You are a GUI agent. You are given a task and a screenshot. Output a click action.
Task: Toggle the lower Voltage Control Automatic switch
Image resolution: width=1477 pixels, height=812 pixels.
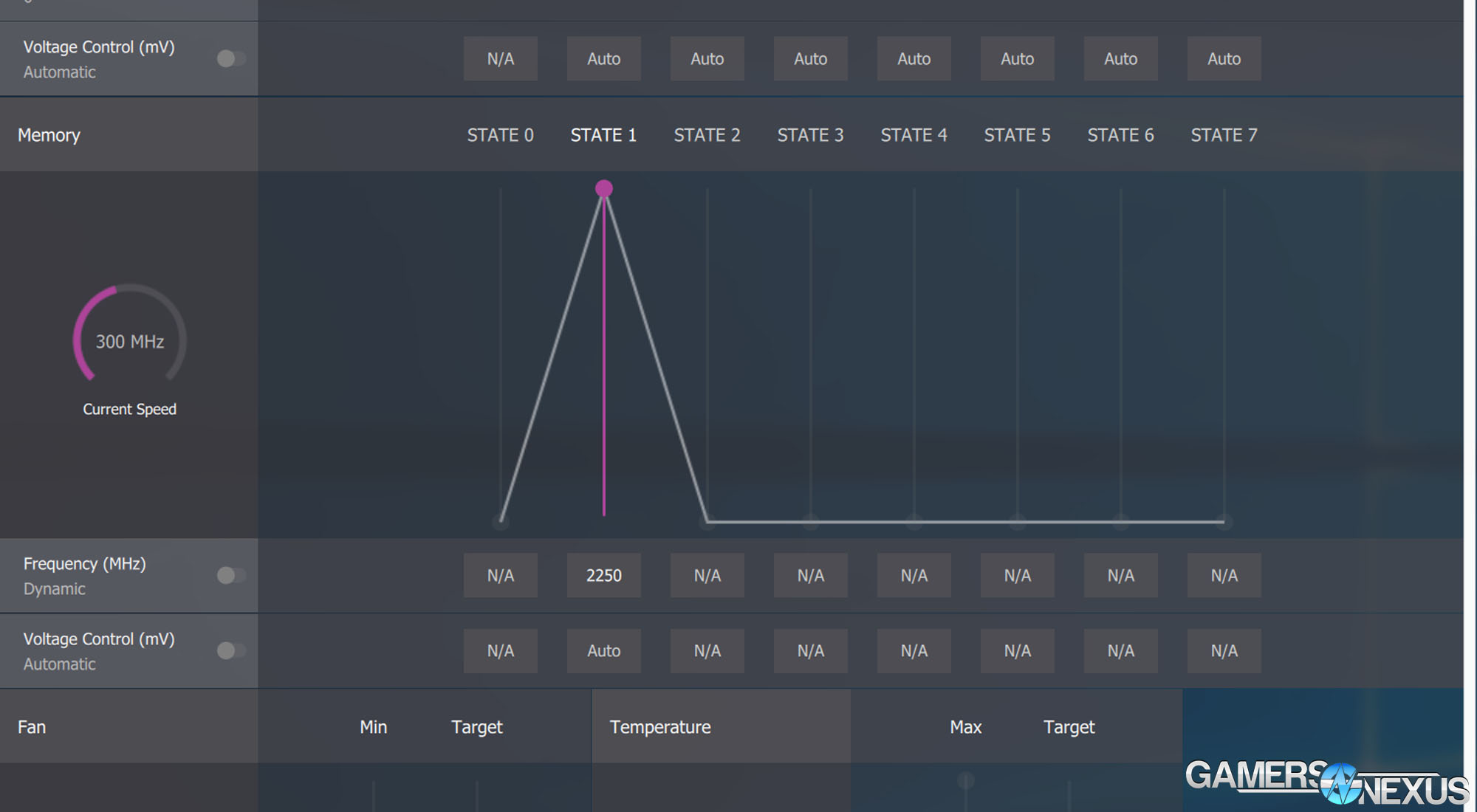pyautogui.click(x=230, y=651)
